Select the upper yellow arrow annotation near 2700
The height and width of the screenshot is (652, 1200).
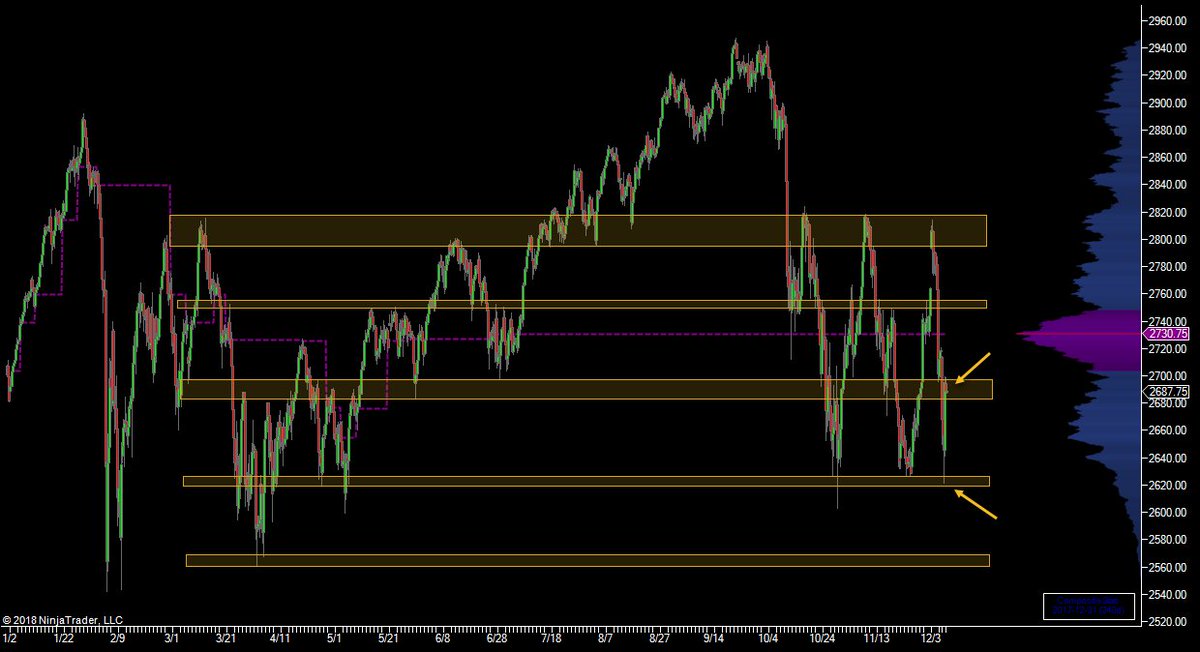pyautogui.click(x=975, y=365)
